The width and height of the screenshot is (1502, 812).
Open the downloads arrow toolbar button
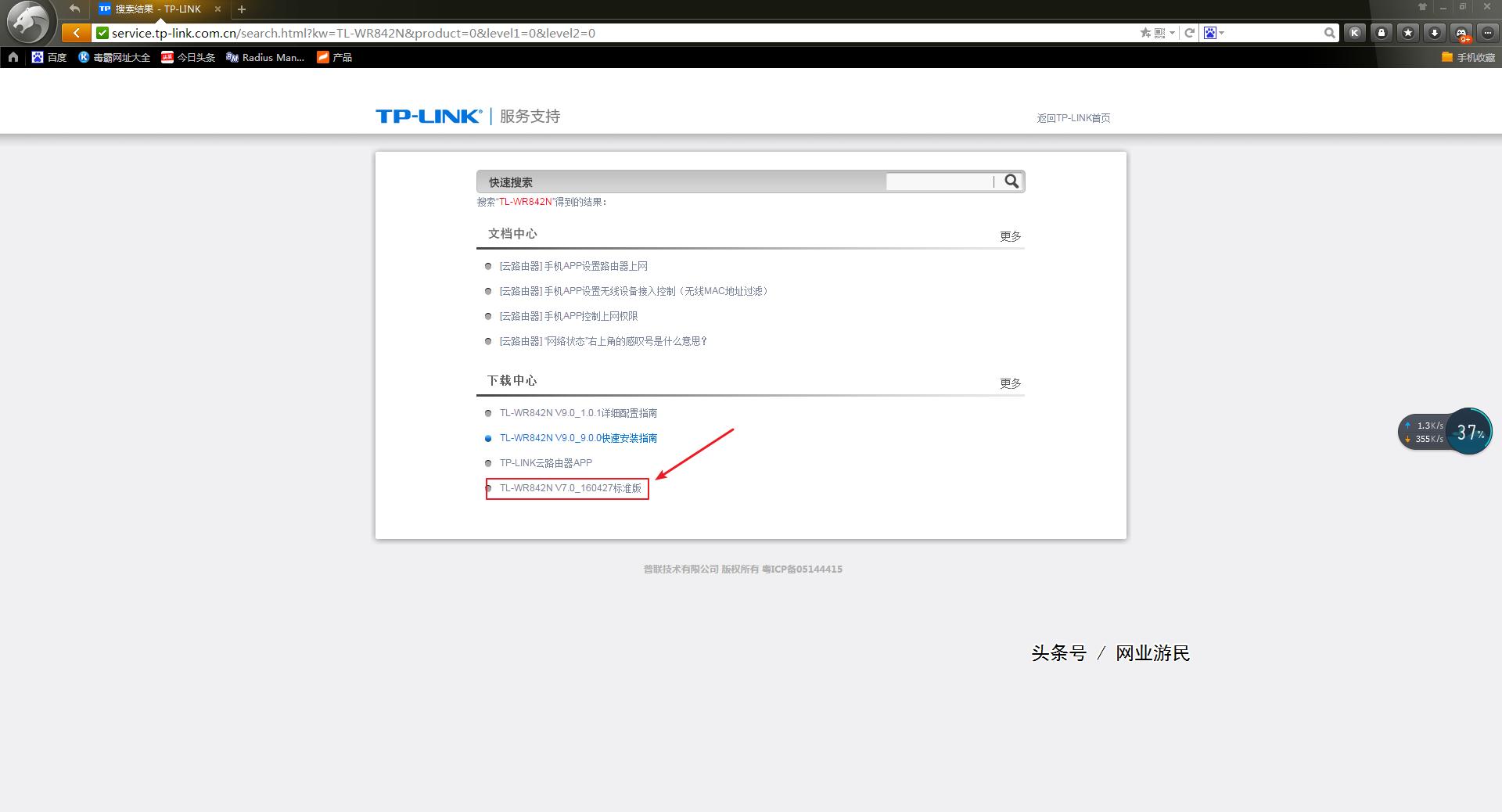[x=1435, y=33]
